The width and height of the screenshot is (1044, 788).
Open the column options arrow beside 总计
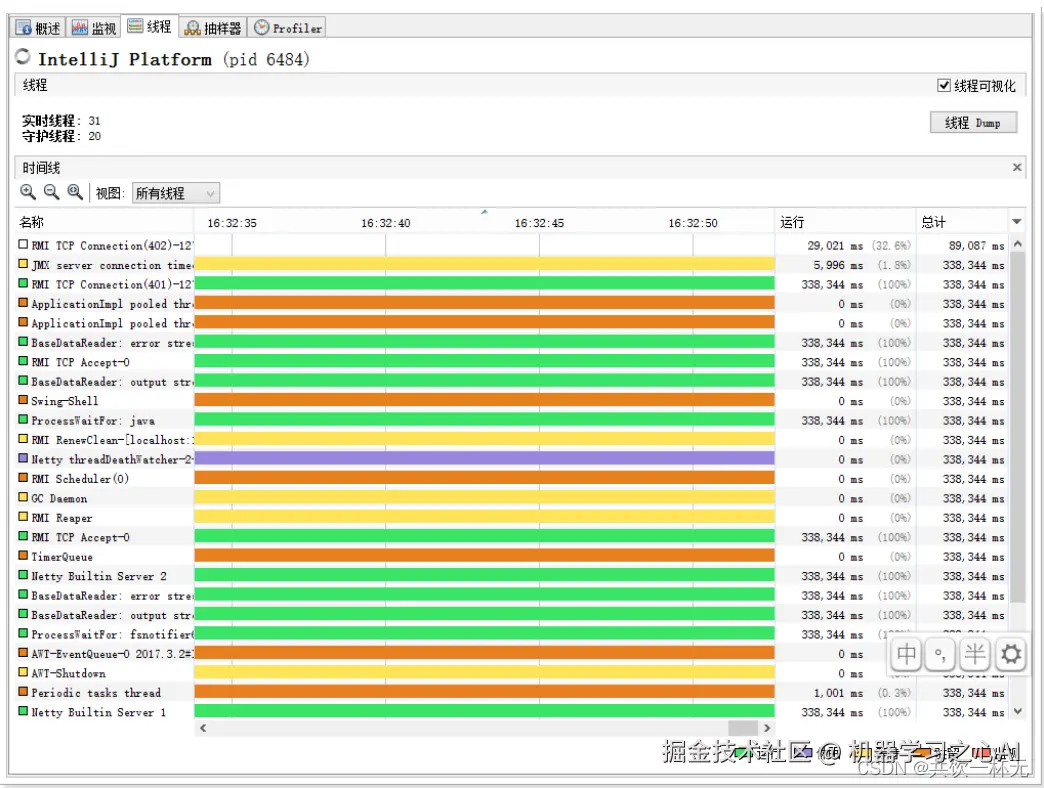[1017, 222]
